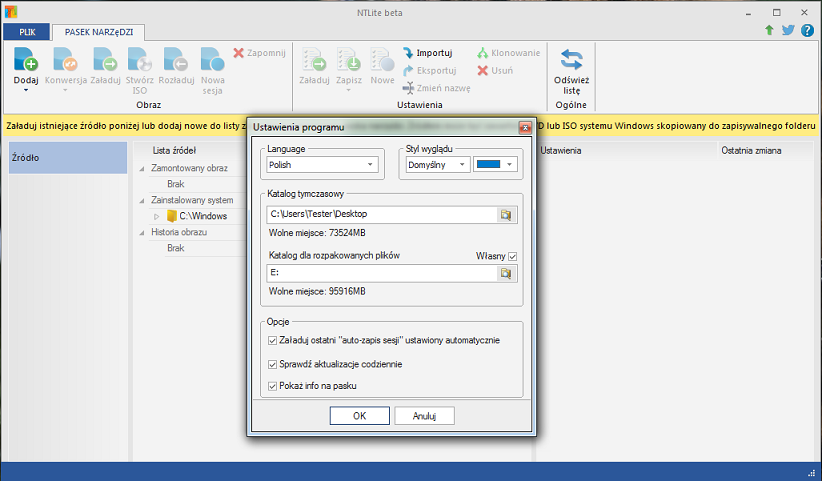Click Załaduj icon in Ustawienia group
Screen dimensions: 822x481
coord(314,59)
